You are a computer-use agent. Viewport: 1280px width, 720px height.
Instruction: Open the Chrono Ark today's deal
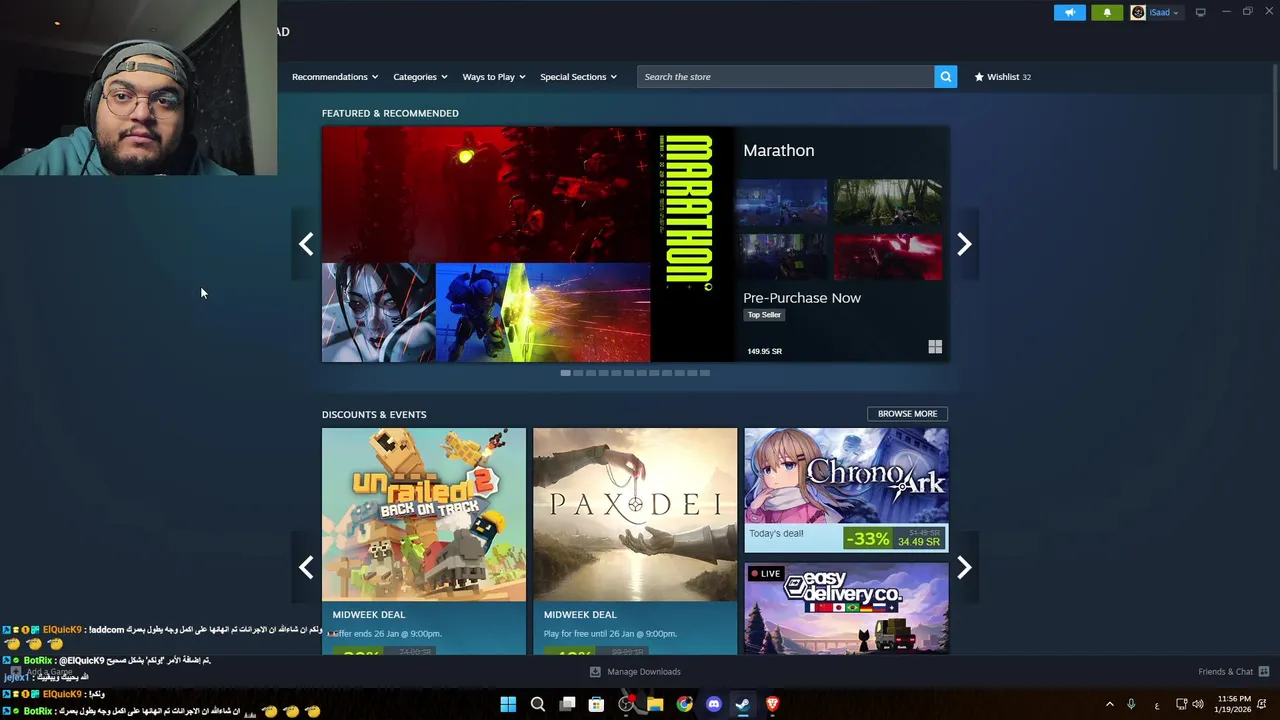(x=846, y=490)
